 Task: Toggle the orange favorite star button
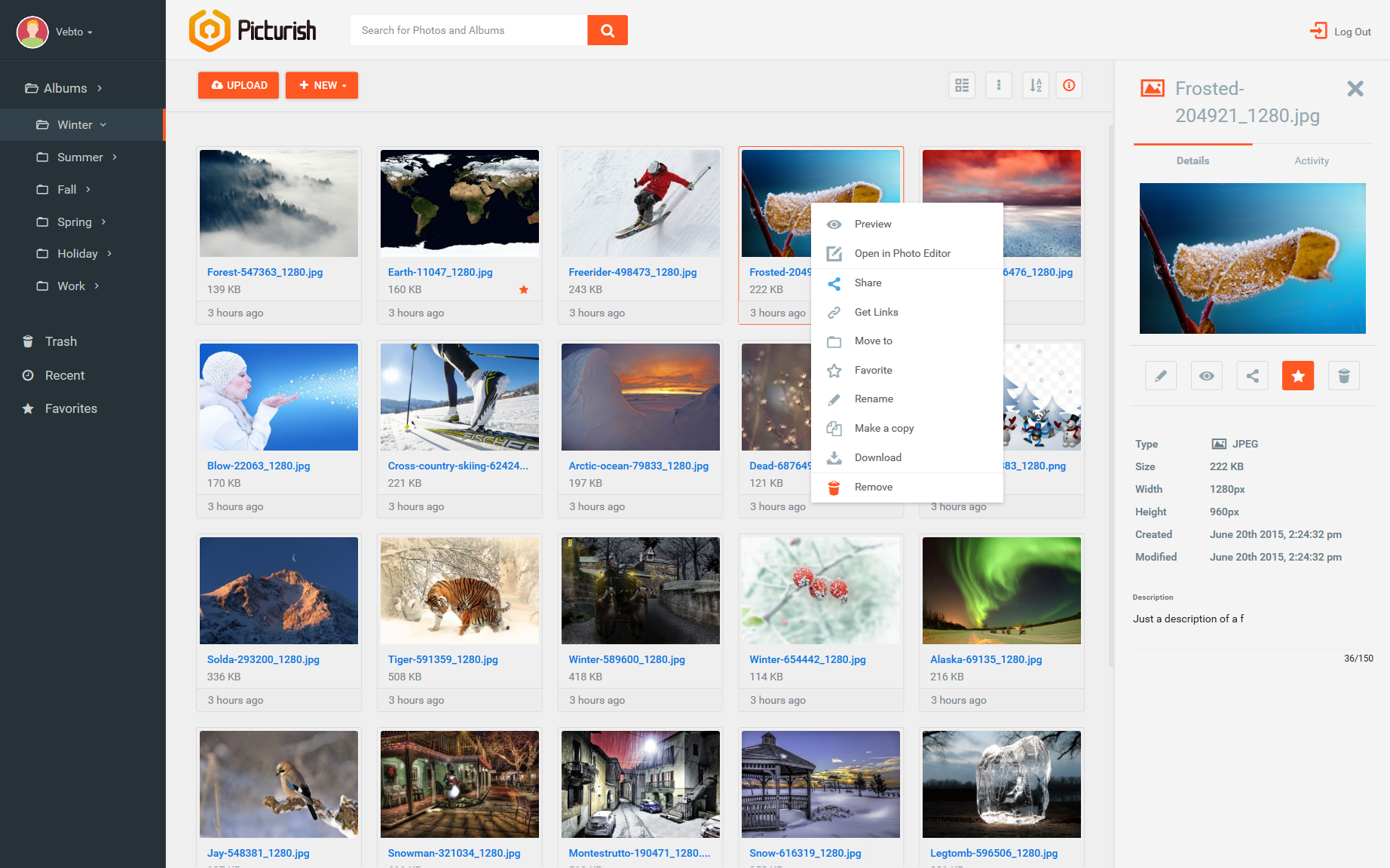1298,376
